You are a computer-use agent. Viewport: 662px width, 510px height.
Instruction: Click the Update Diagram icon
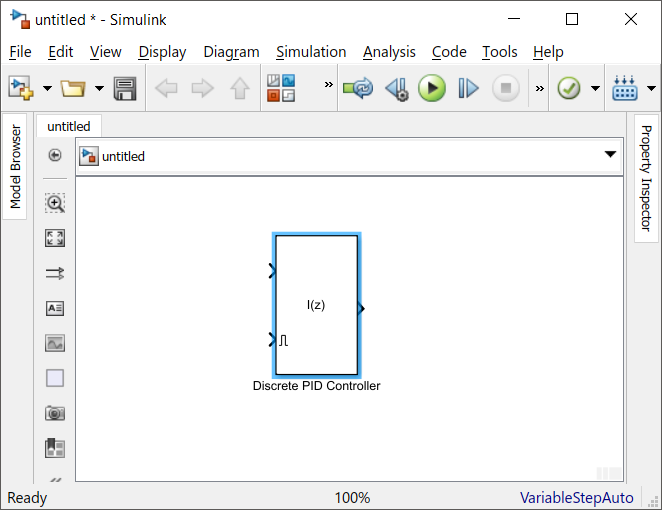(358, 88)
